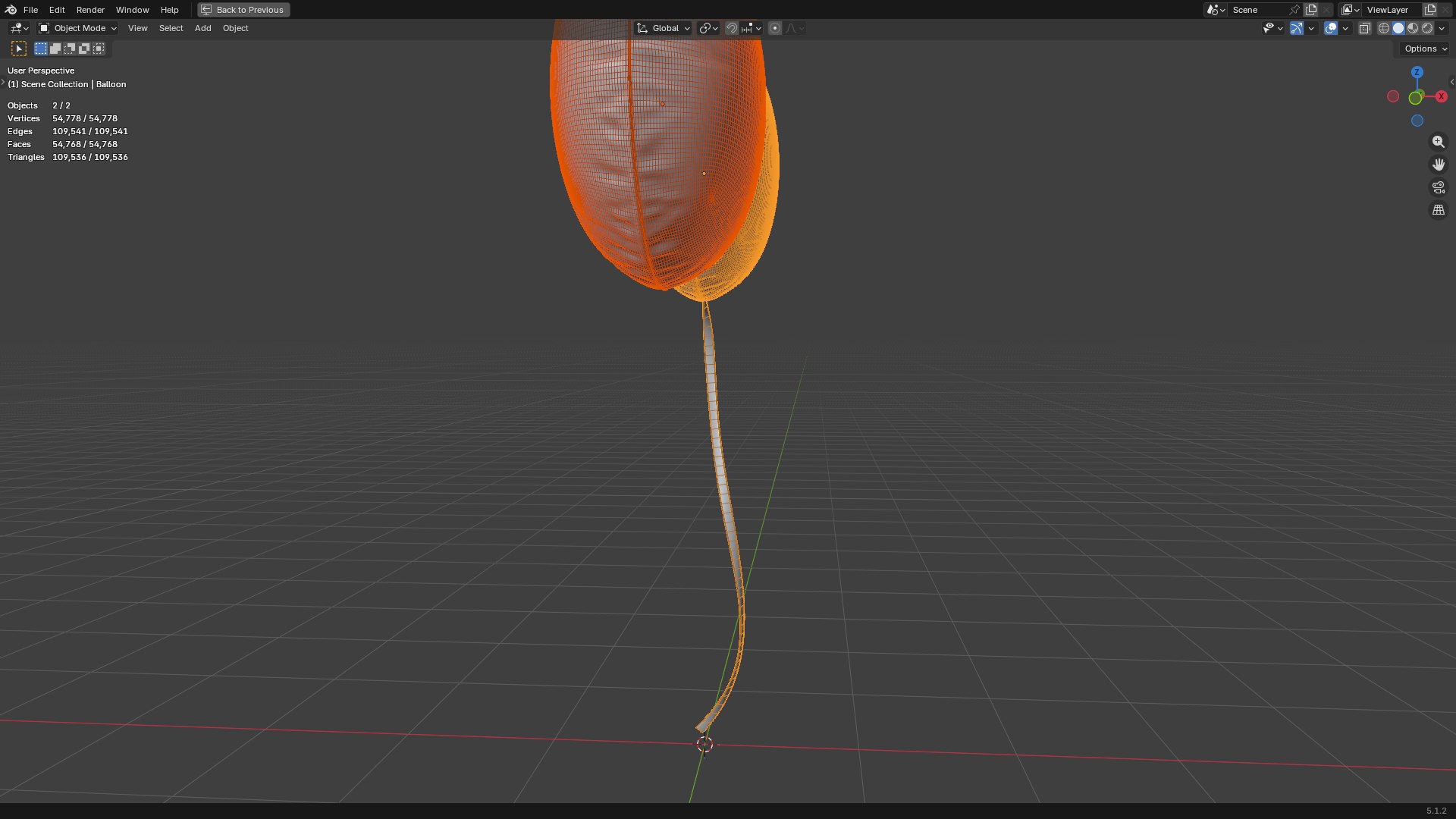Switch to Rendered shading
The width and height of the screenshot is (1456, 819).
[x=1427, y=28]
